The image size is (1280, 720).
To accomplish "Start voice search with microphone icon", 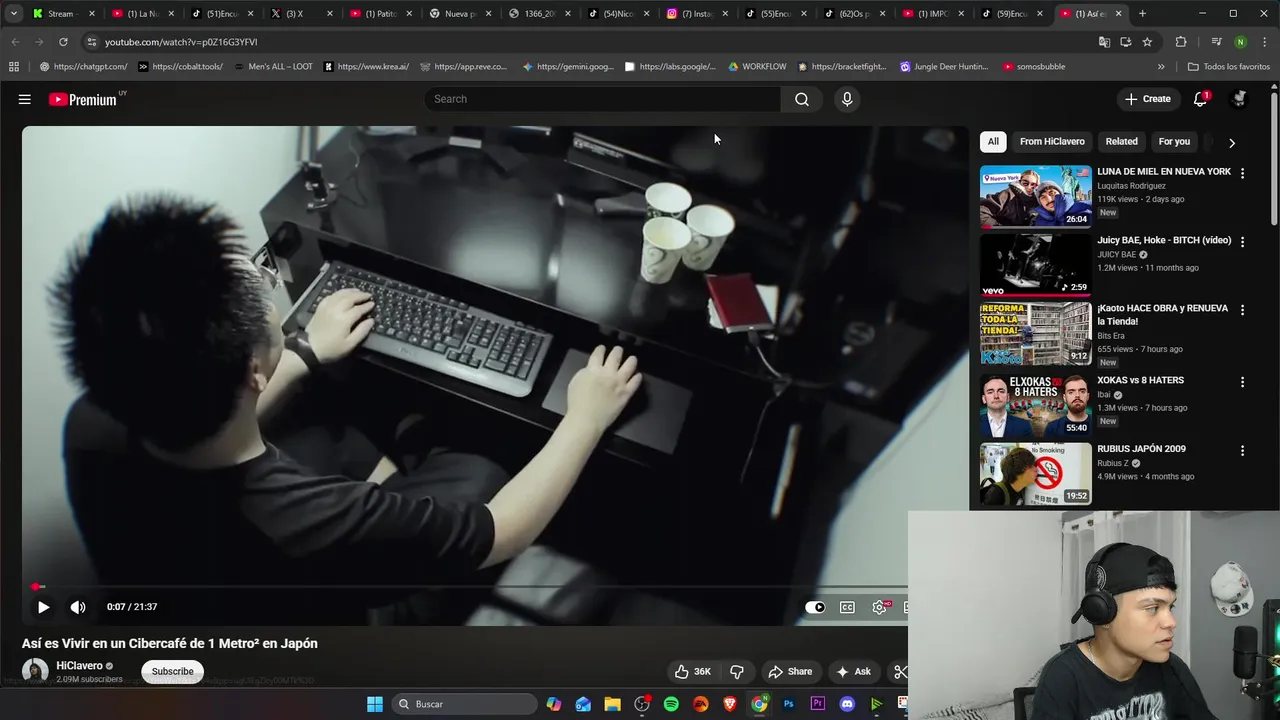I will pos(847,99).
